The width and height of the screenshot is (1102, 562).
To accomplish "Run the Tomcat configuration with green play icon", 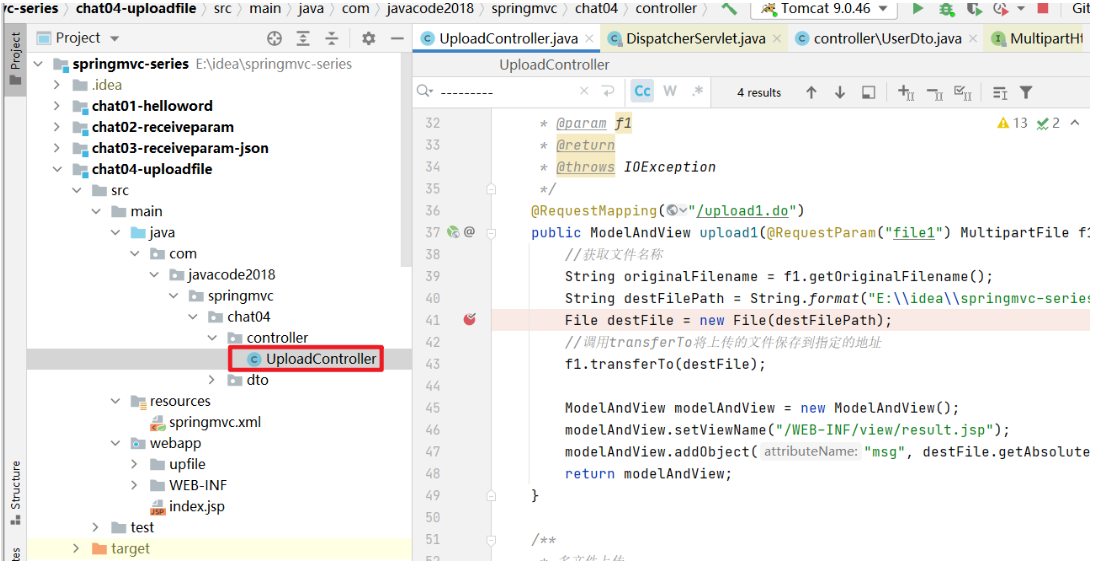I will (917, 9).
